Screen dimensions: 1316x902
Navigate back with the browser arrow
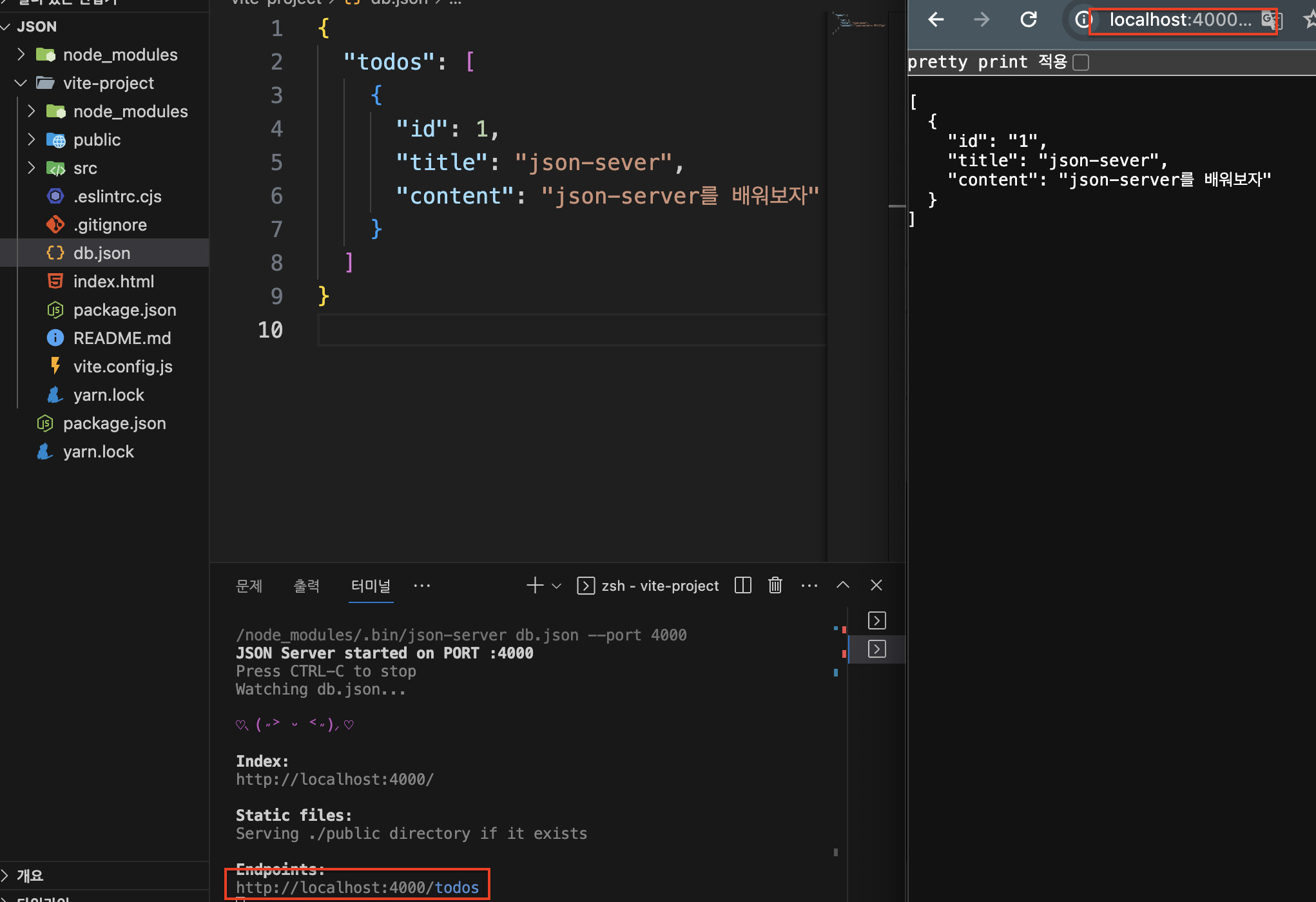tap(935, 19)
